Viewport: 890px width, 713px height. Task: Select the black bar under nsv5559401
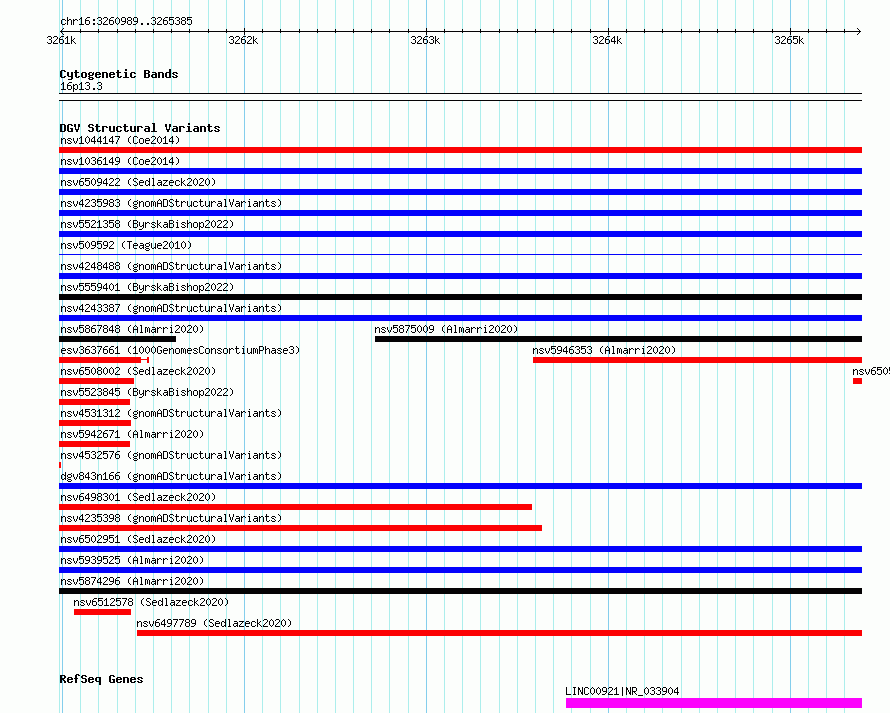pos(460,297)
